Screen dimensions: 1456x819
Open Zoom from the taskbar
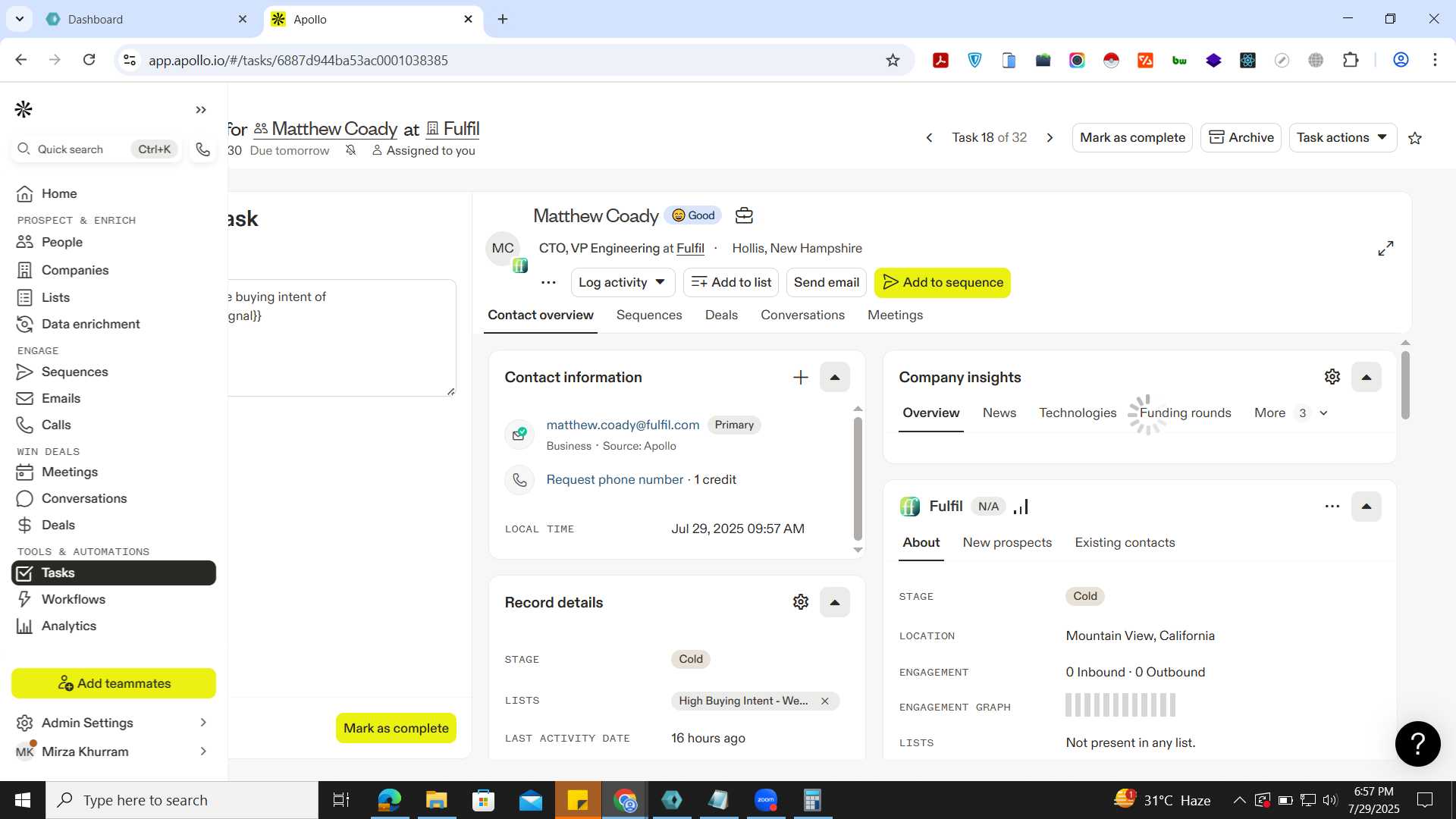click(x=766, y=800)
